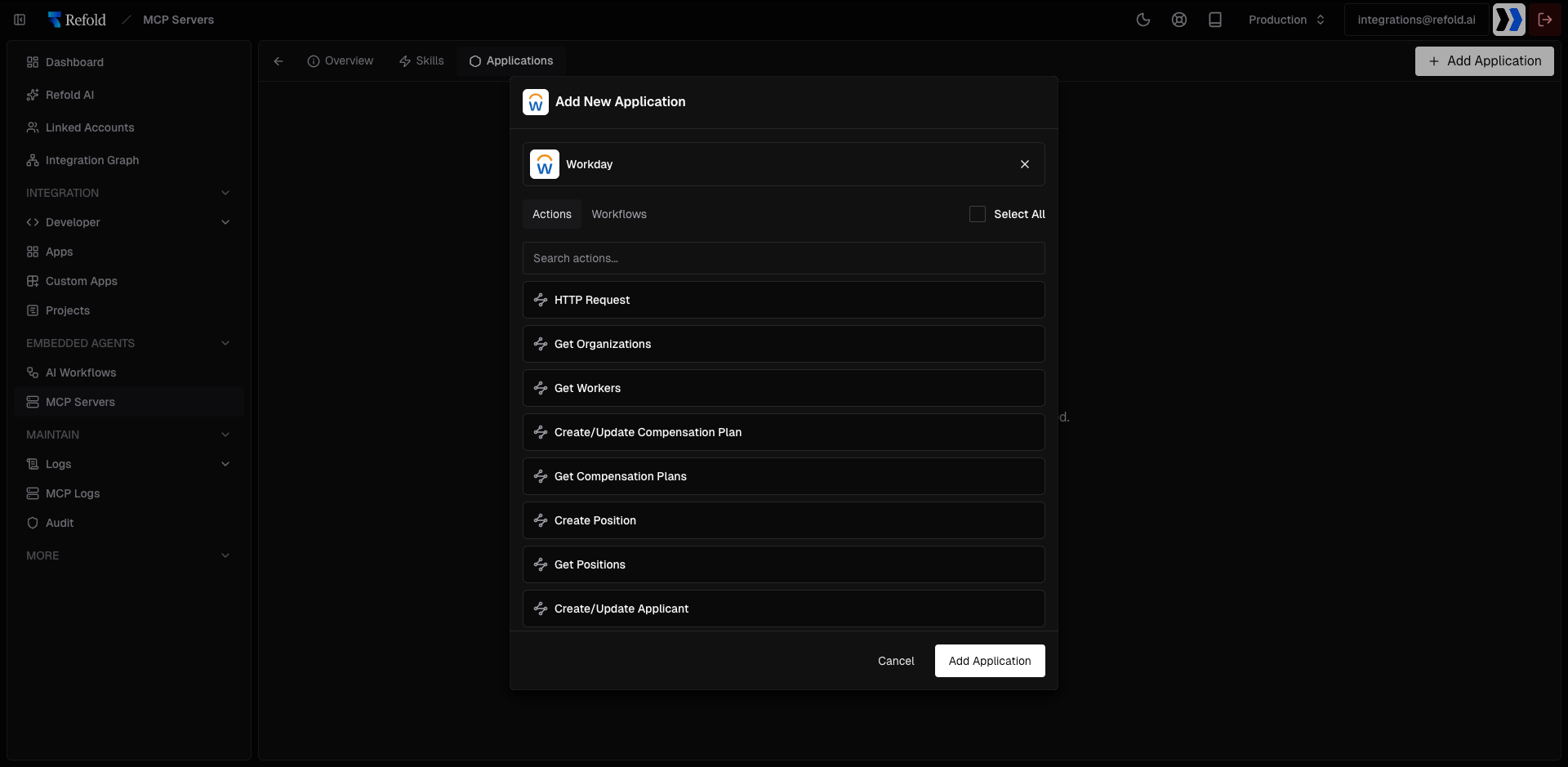
Task: Click the MCP Logs icon
Action: [x=33, y=493]
